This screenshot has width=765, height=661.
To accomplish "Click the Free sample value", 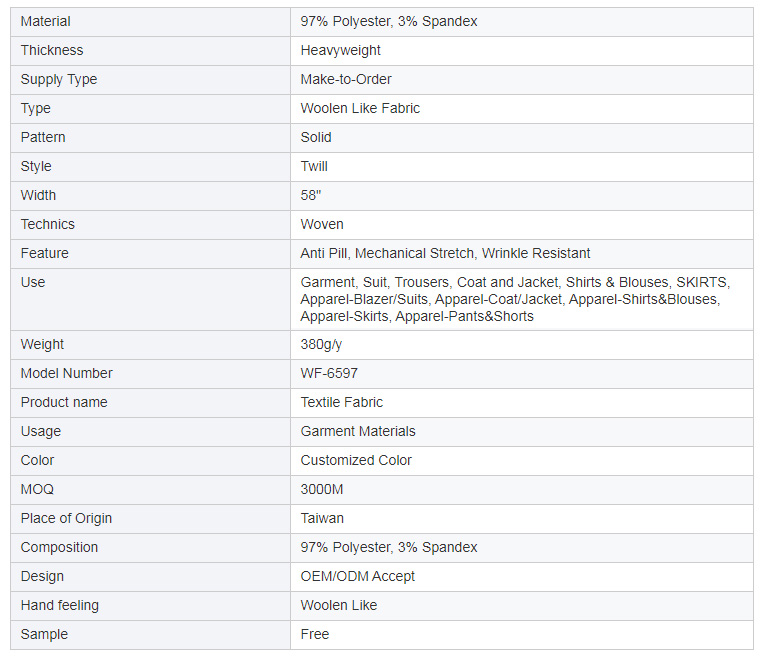I will point(315,634).
